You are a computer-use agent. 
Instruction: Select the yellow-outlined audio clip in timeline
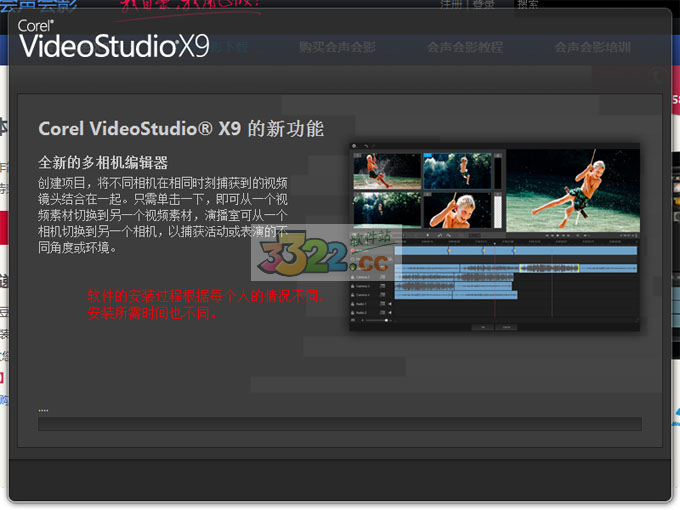tap(548, 268)
